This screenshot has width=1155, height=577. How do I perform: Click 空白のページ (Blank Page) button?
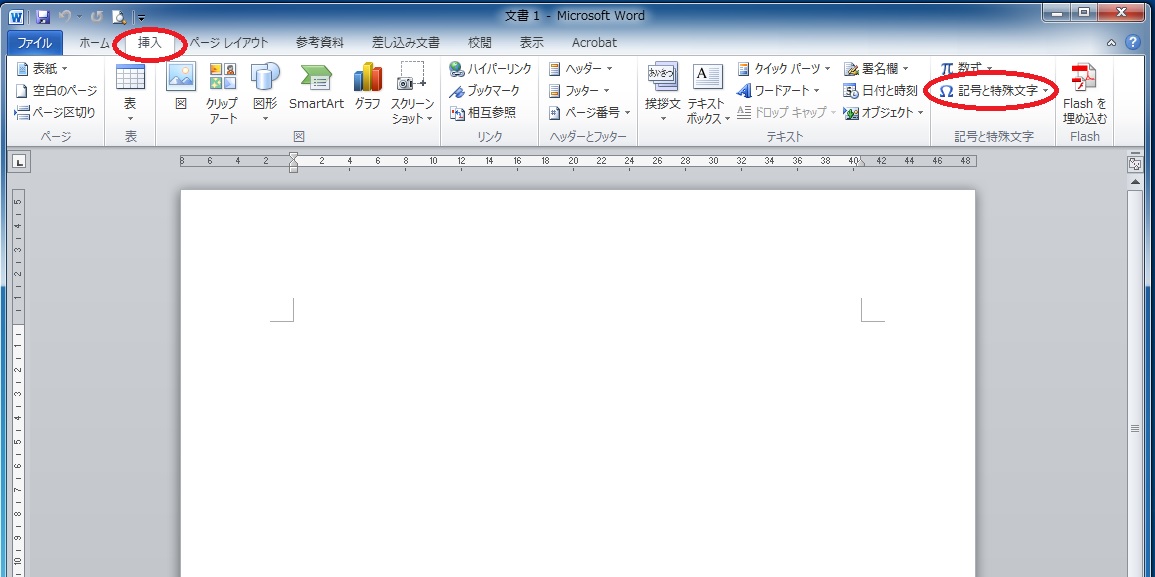coord(57,91)
